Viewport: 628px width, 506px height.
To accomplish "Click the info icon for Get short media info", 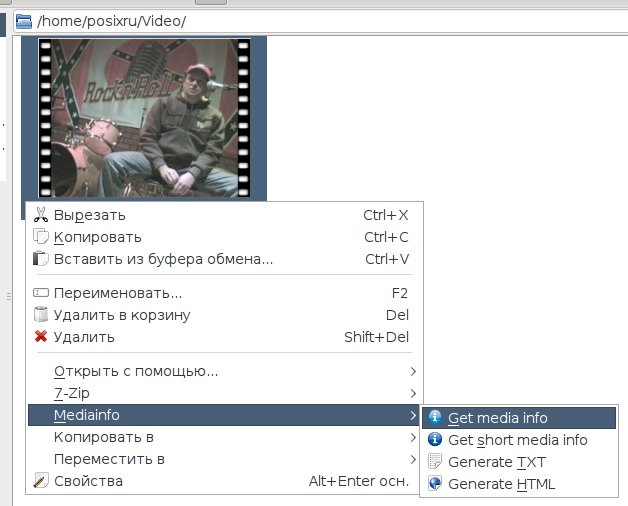I will point(435,439).
